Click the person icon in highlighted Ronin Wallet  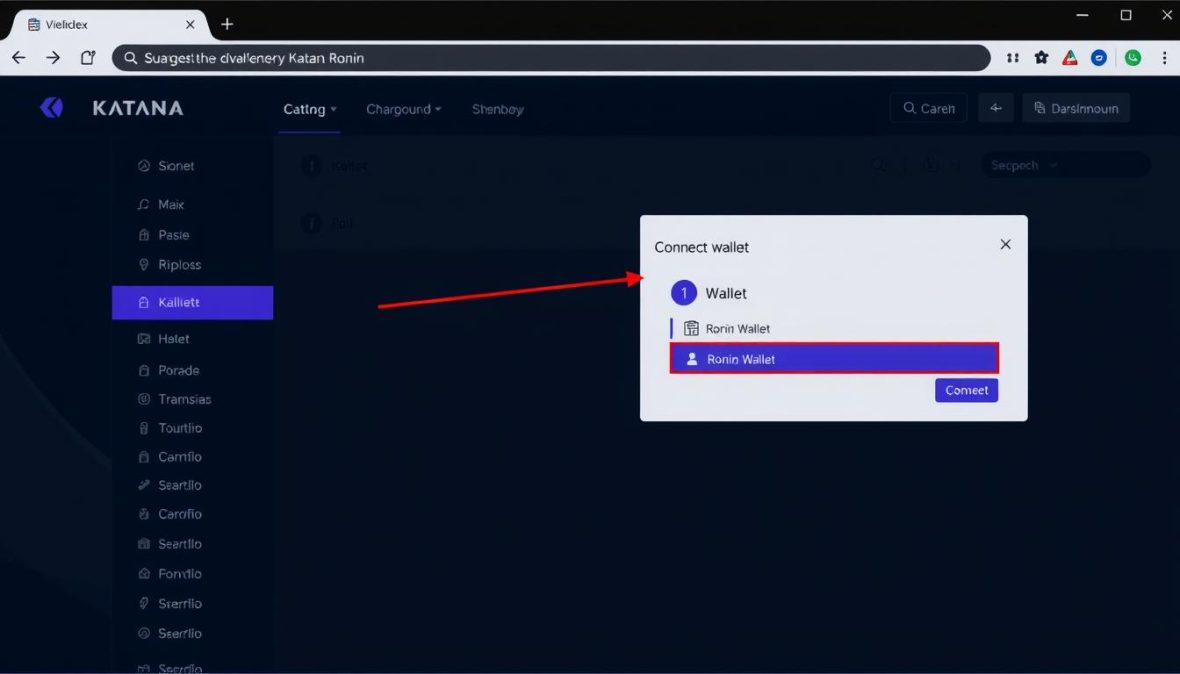pos(692,360)
